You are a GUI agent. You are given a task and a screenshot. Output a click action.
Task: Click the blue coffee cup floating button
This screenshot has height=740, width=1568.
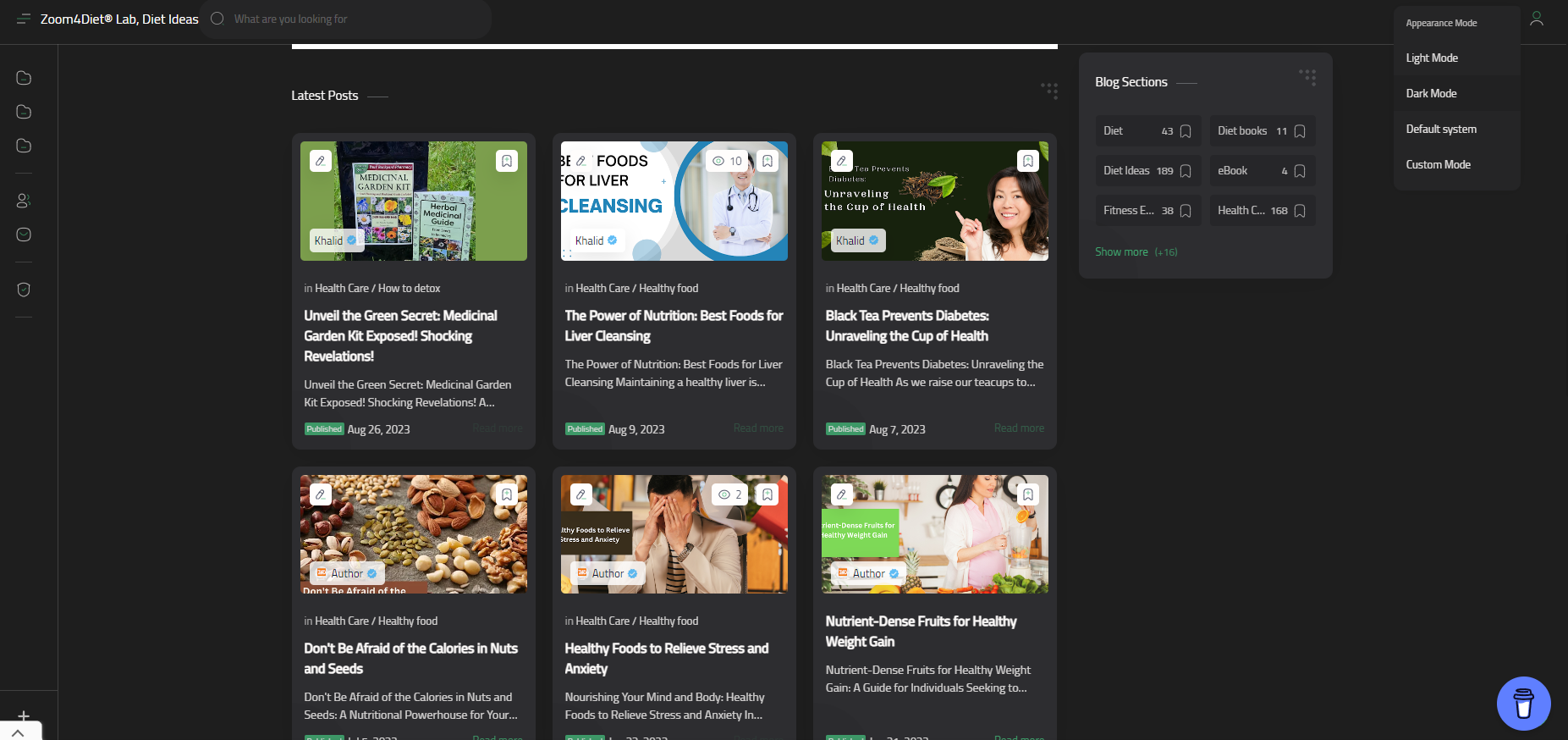1523,704
